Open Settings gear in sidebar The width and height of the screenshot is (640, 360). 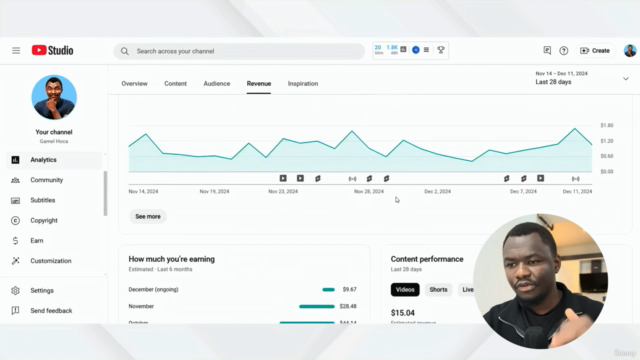[x=54, y=291]
